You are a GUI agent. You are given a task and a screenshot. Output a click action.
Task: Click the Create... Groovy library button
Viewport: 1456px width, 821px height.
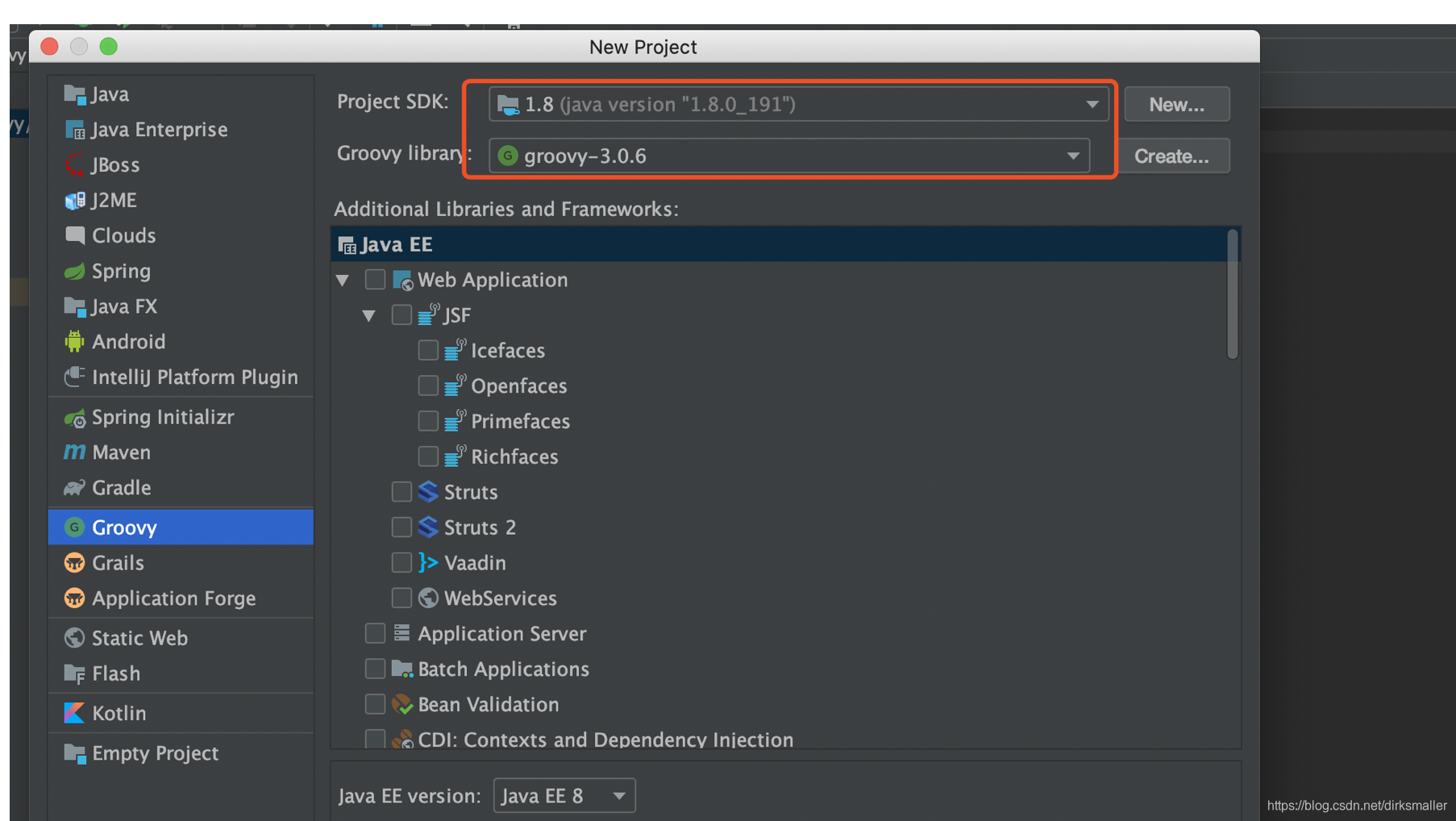coord(1172,156)
